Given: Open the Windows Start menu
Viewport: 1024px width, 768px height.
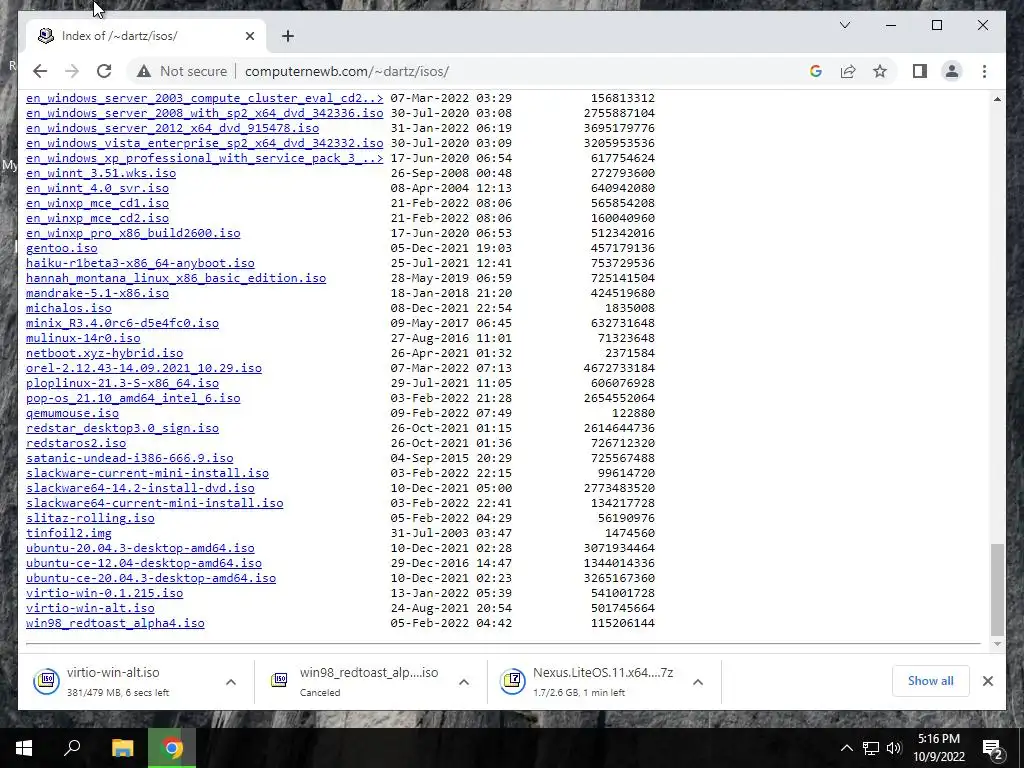Looking at the screenshot, I should (x=24, y=748).
